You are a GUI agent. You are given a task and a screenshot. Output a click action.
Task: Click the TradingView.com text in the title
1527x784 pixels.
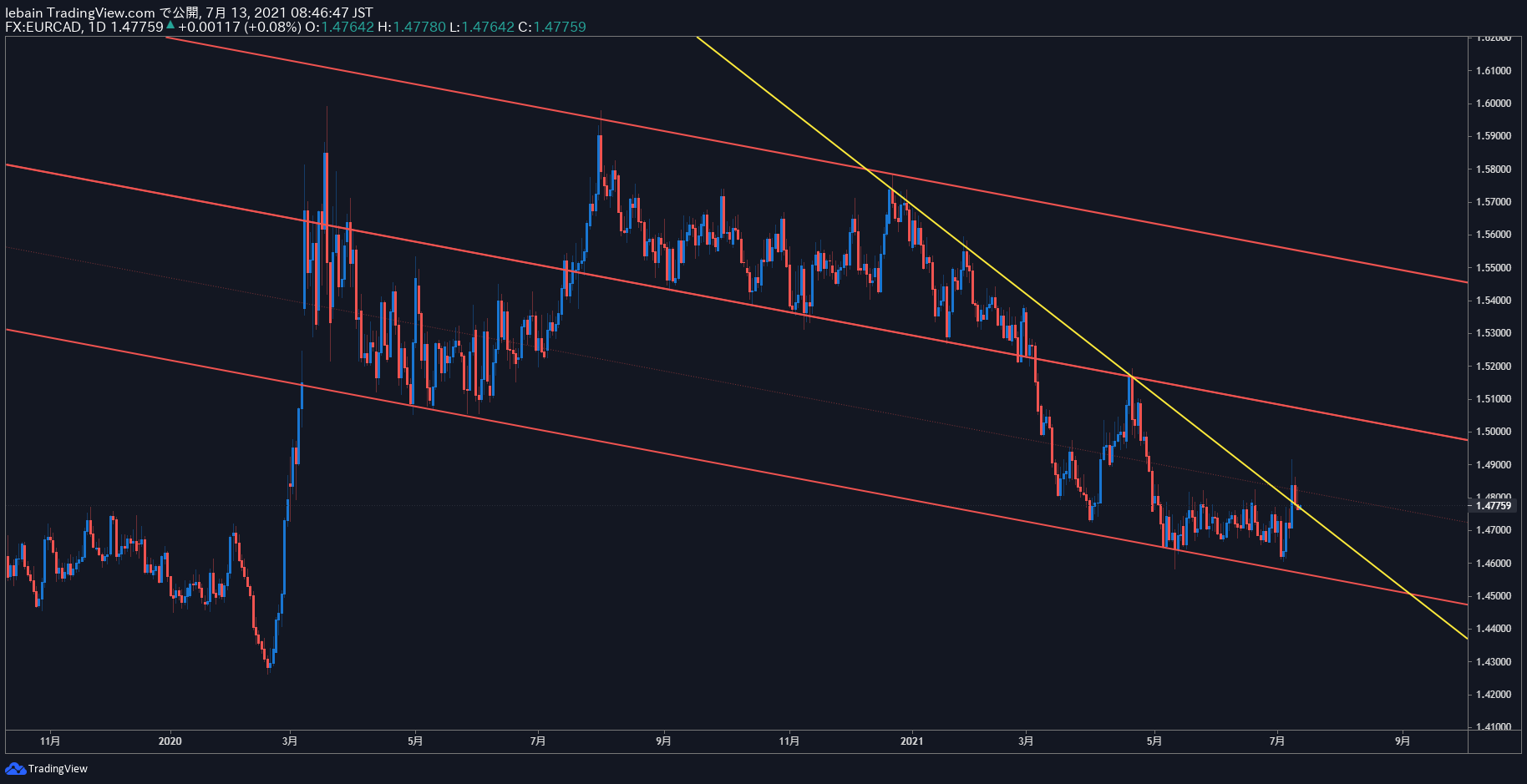tap(101, 13)
